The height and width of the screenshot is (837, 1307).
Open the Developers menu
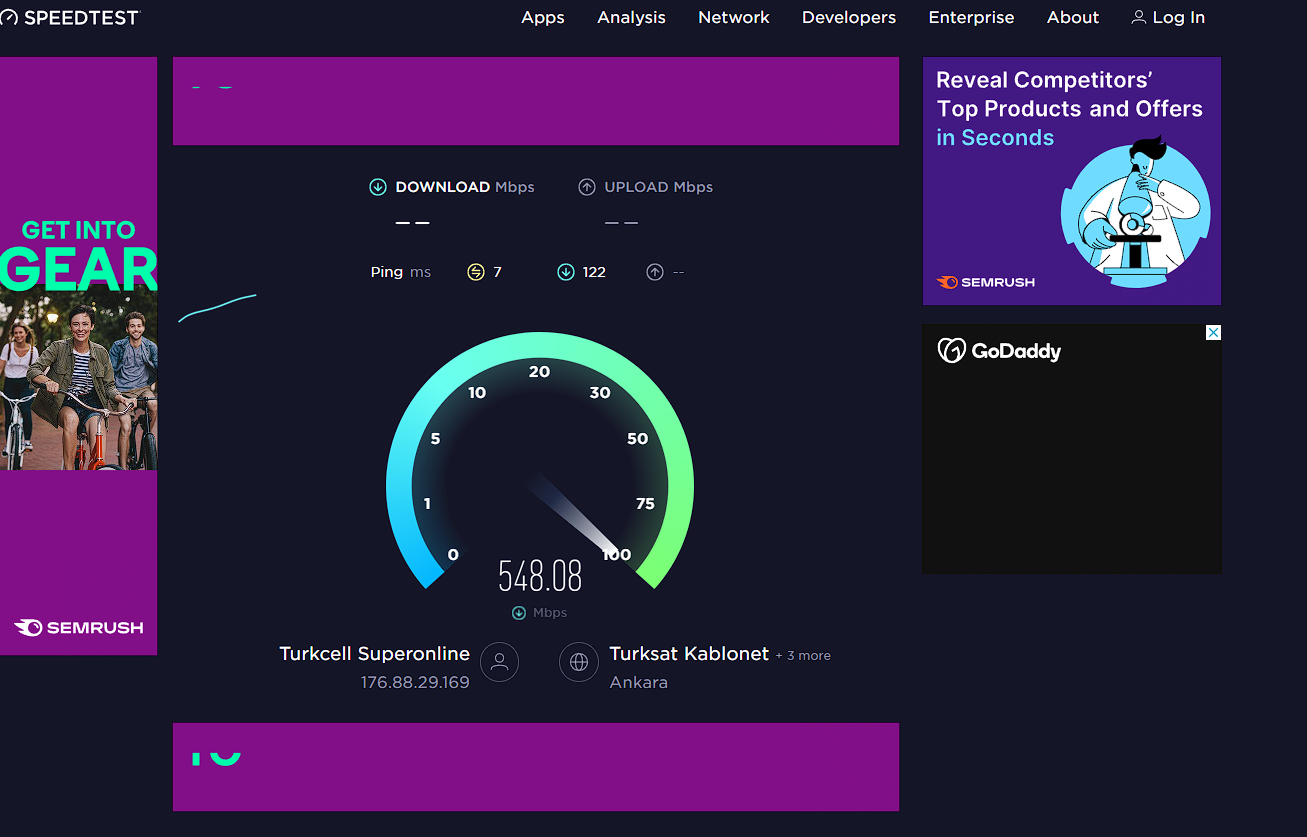pos(849,17)
